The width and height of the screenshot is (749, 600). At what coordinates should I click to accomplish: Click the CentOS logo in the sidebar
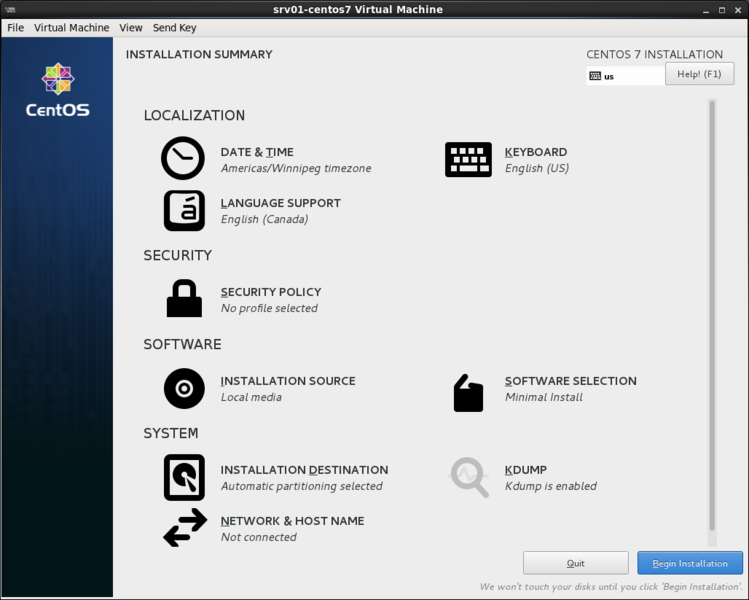click(x=57, y=90)
